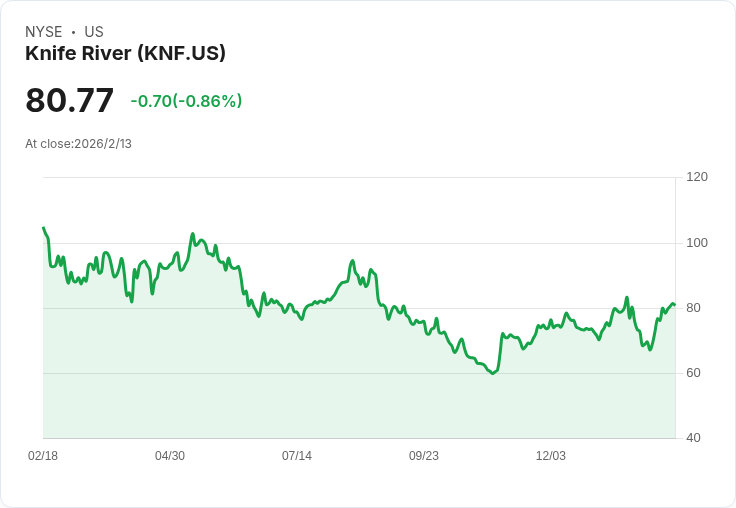The image size is (736, 508).
Task: Click the 12/03 date axis label
Action: [x=551, y=455]
